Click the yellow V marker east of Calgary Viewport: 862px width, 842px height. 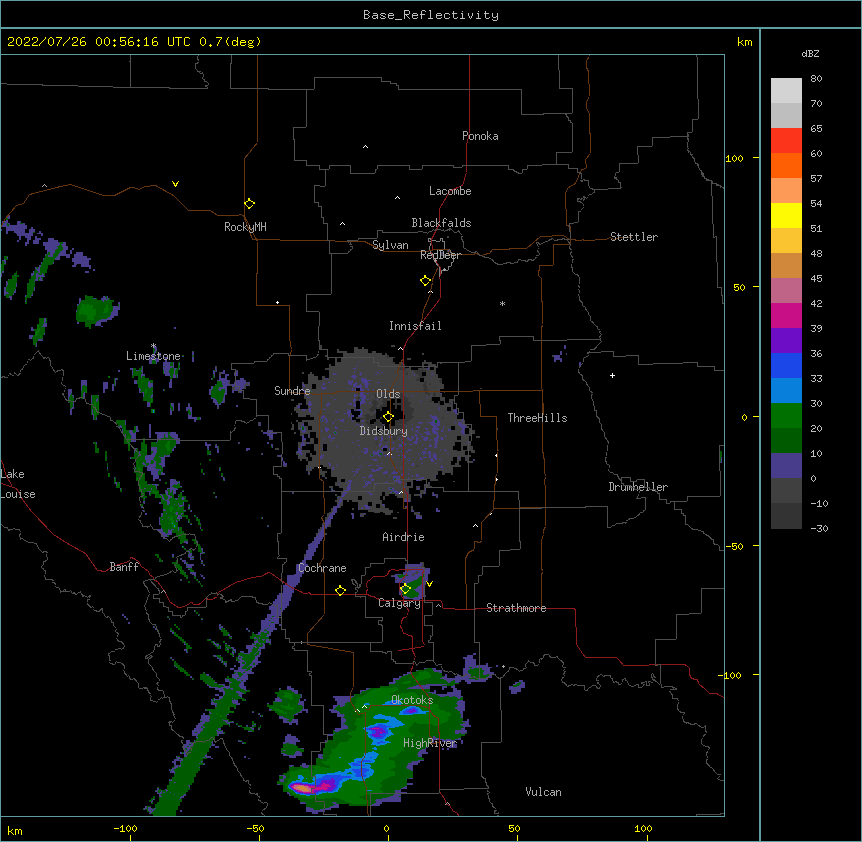[x=429, y=584]
